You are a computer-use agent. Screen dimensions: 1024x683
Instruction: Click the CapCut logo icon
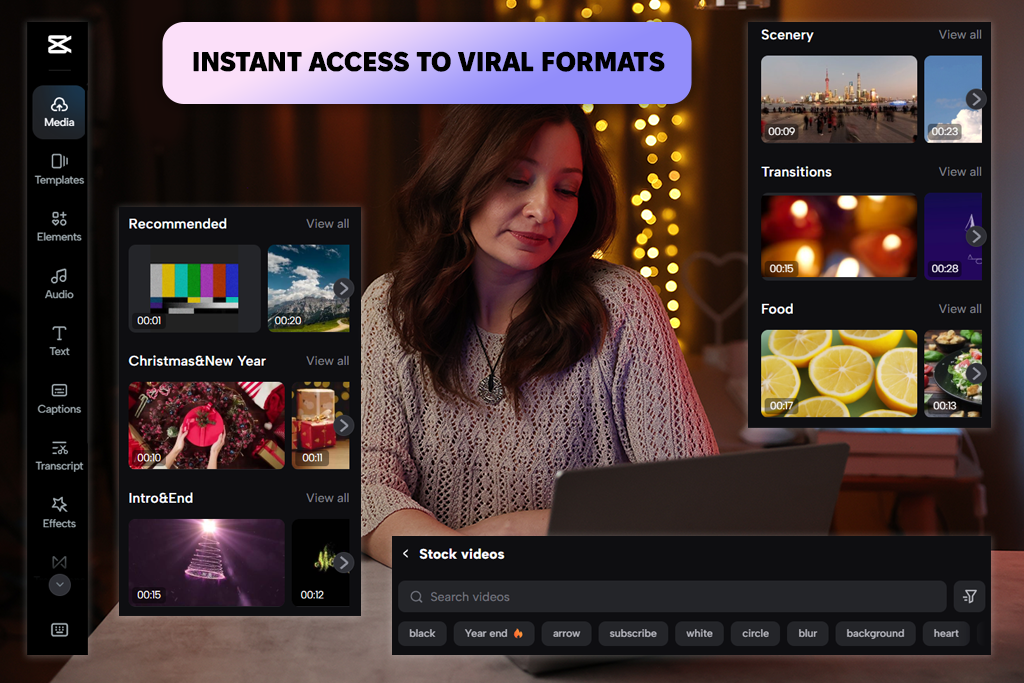(x=59, y=44)
